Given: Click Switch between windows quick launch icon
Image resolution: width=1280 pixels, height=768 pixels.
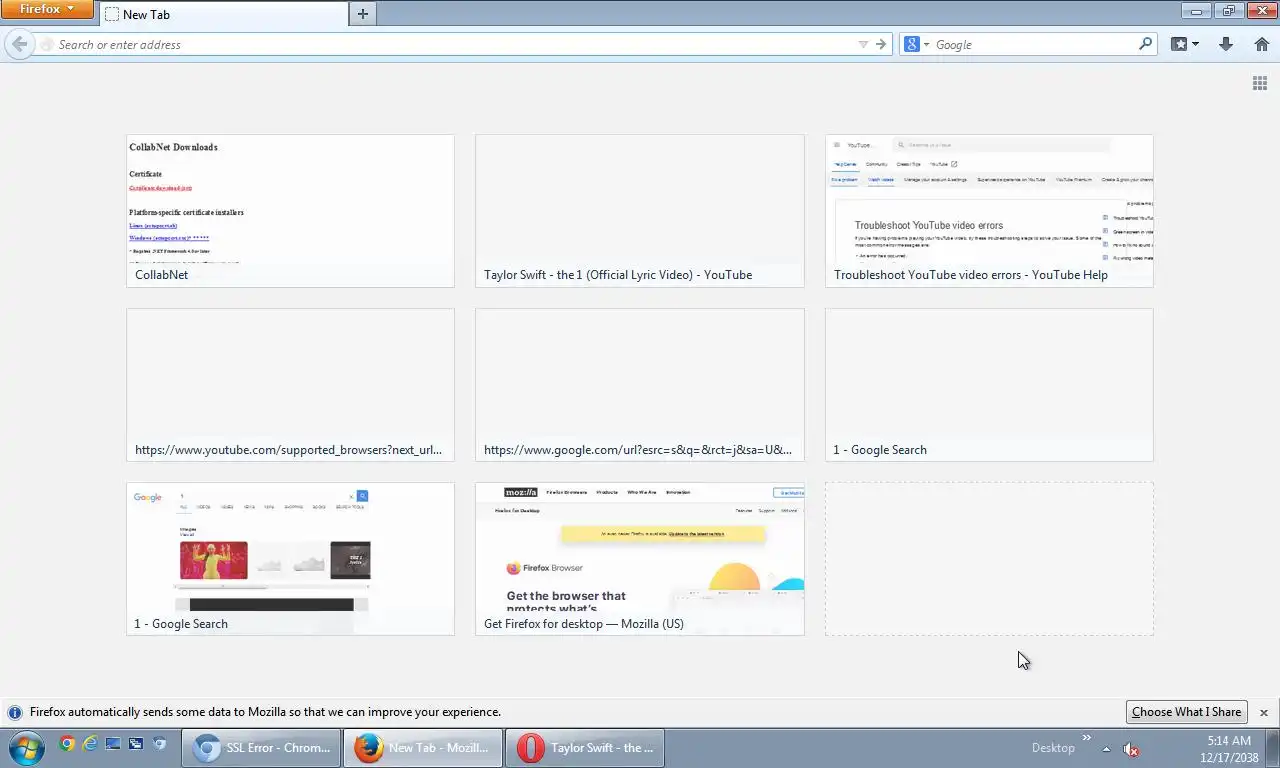Looking at the screenshot, I should pos(136,743).
